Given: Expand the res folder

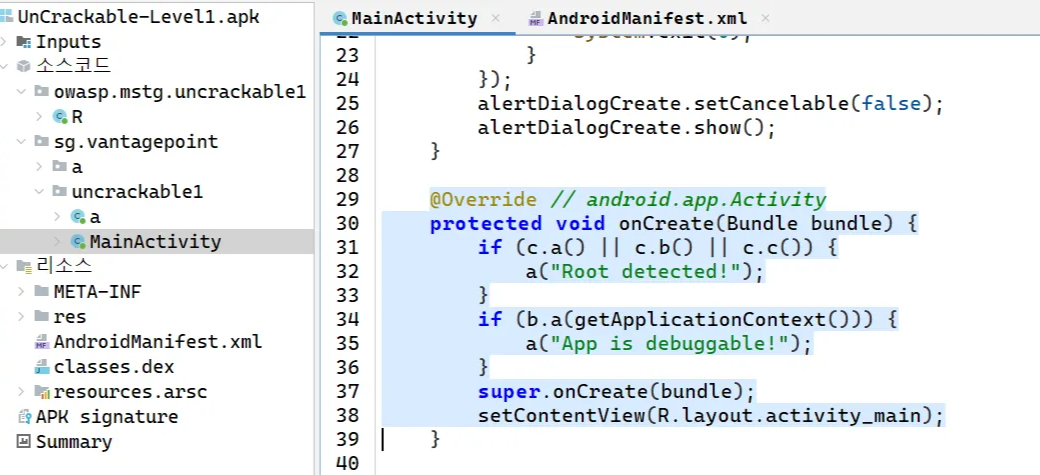Looking at the screenshot, I should point(22,316).
